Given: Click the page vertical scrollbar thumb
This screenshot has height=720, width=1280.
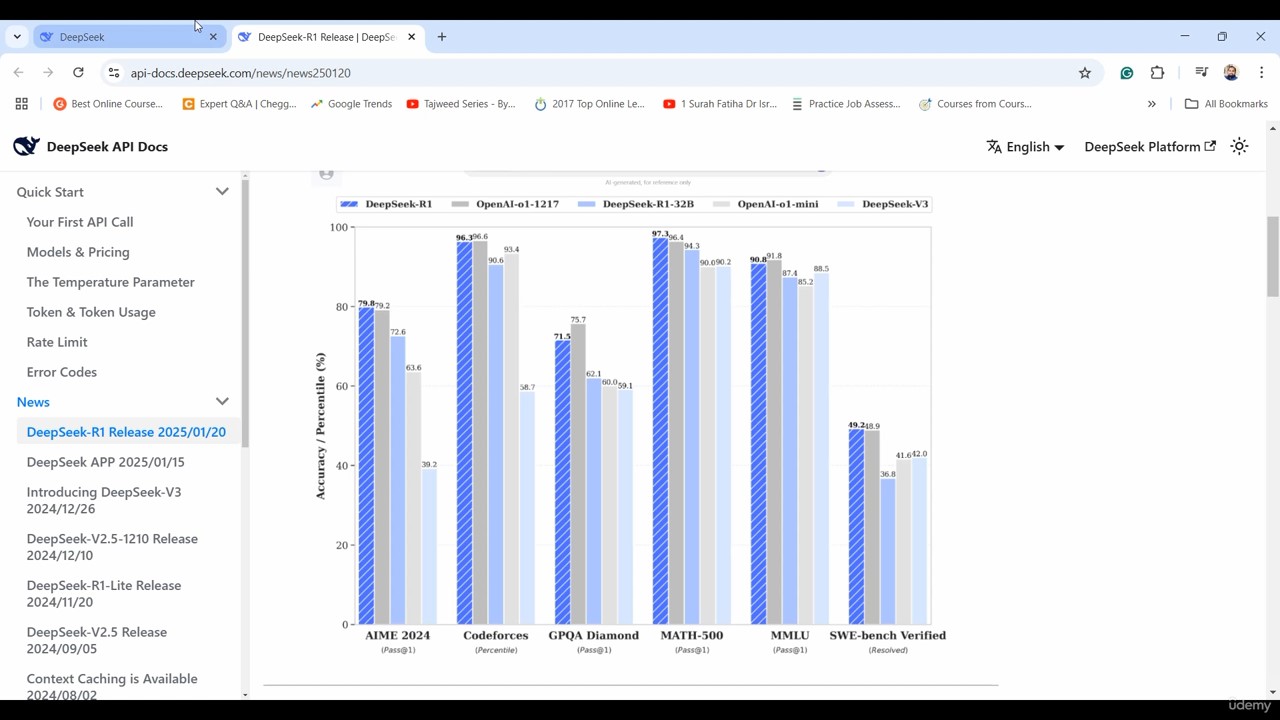Looking at the screenshot, I should pos(1272,257).
